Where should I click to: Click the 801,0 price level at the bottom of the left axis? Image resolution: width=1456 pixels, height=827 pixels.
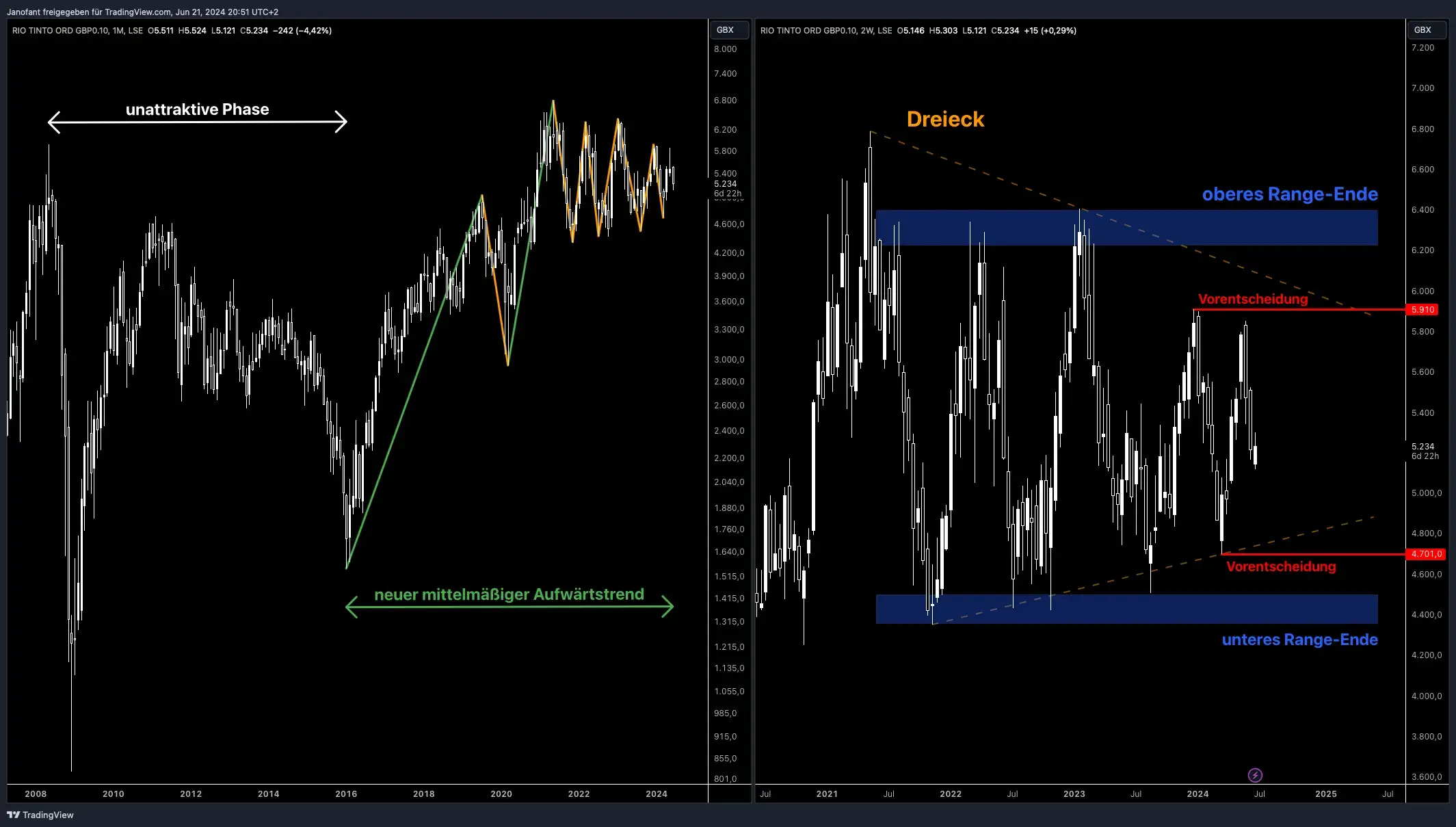(x=725, y=778)
